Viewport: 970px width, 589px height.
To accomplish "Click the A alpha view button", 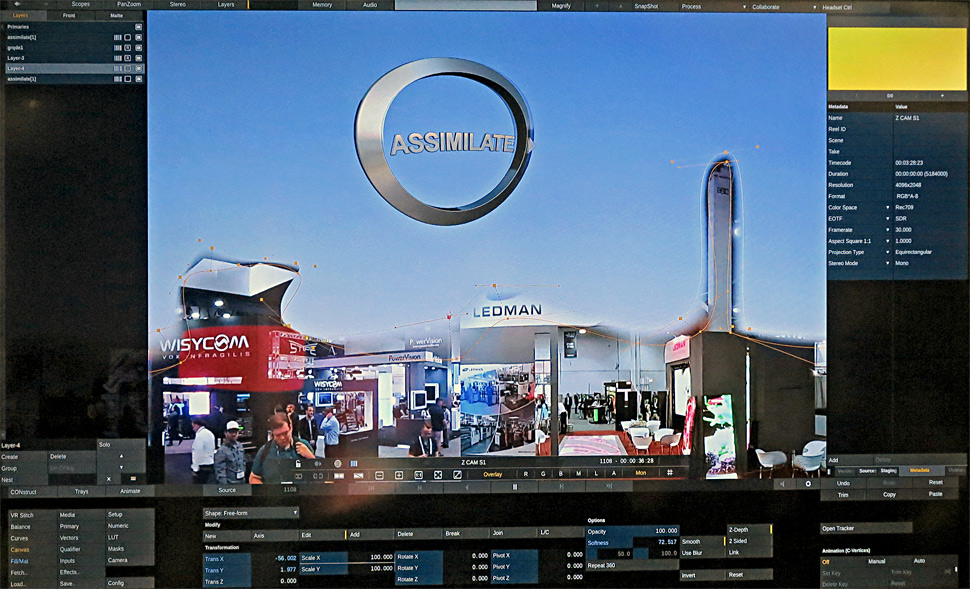I will (x=614, y=474).
